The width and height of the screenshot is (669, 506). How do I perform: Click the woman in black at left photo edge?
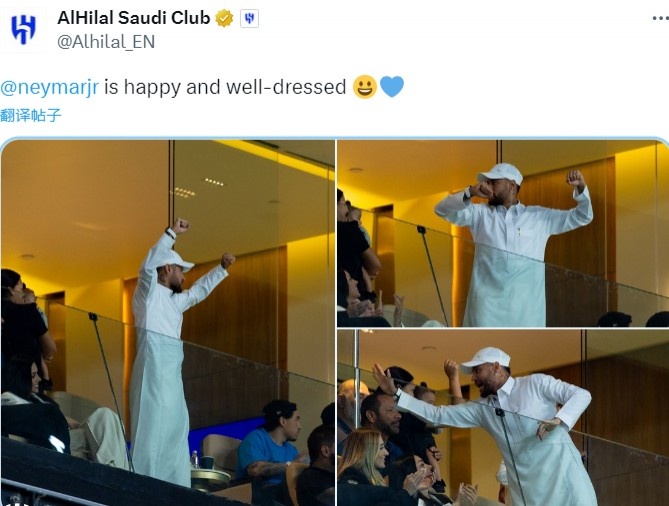[x=23, y=324]
